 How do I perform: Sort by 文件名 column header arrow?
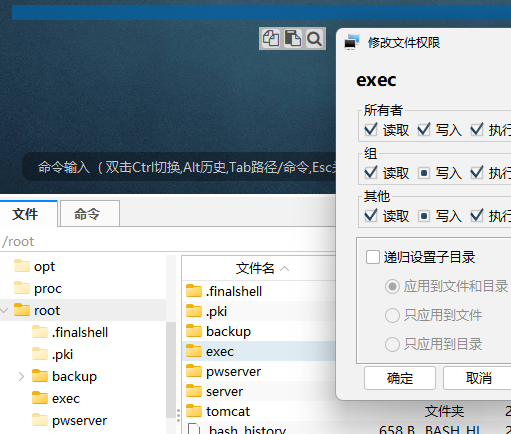pyautogui.click(x=285, y=269)
